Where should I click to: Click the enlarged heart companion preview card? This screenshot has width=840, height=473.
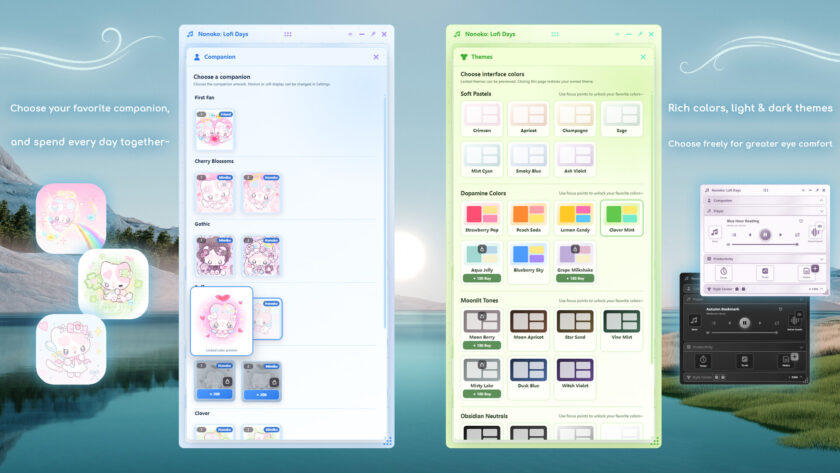221,320
